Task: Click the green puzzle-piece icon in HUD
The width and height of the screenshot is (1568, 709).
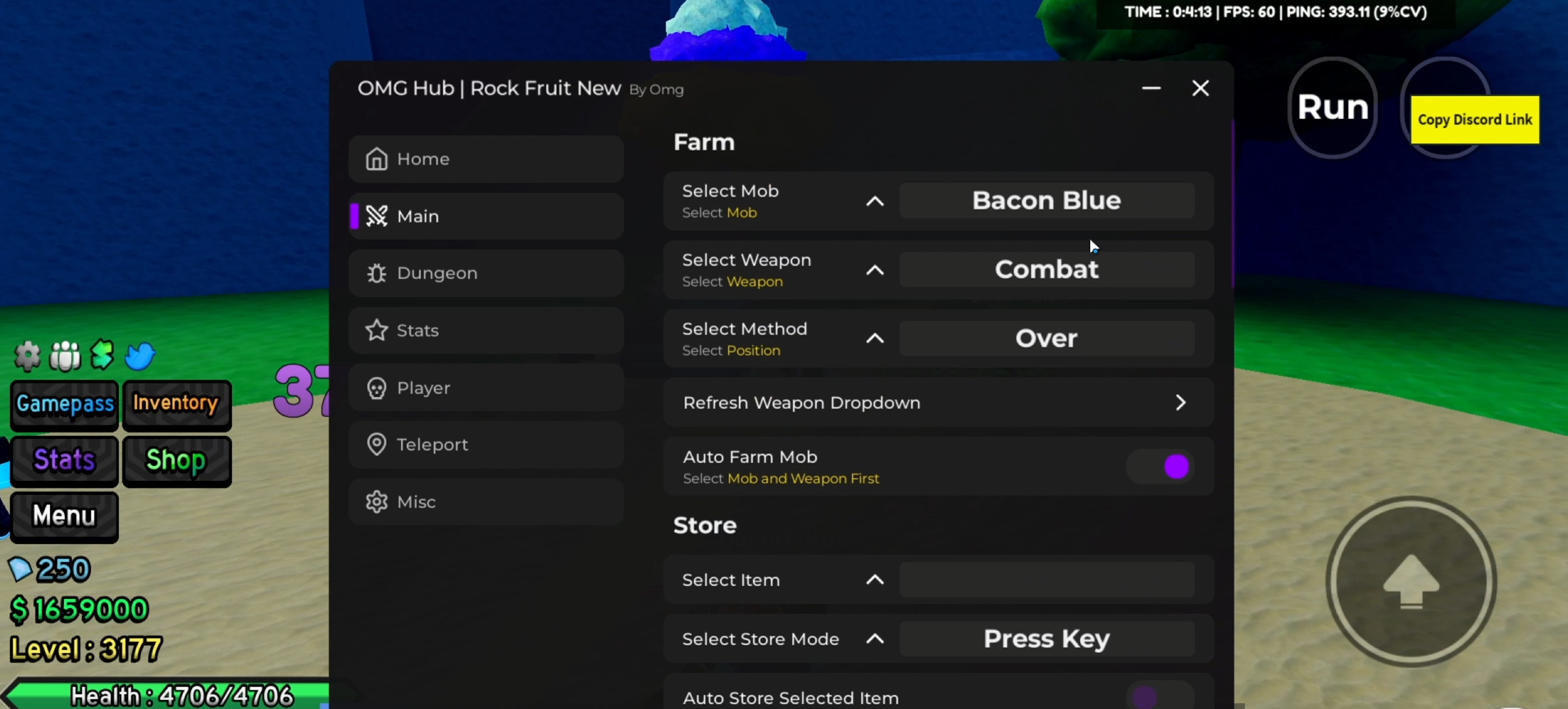Action: (103, 355)
